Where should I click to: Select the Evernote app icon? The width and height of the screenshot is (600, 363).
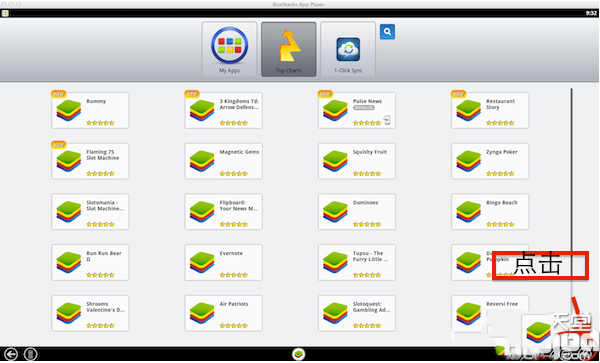click(x=202, y=262)
